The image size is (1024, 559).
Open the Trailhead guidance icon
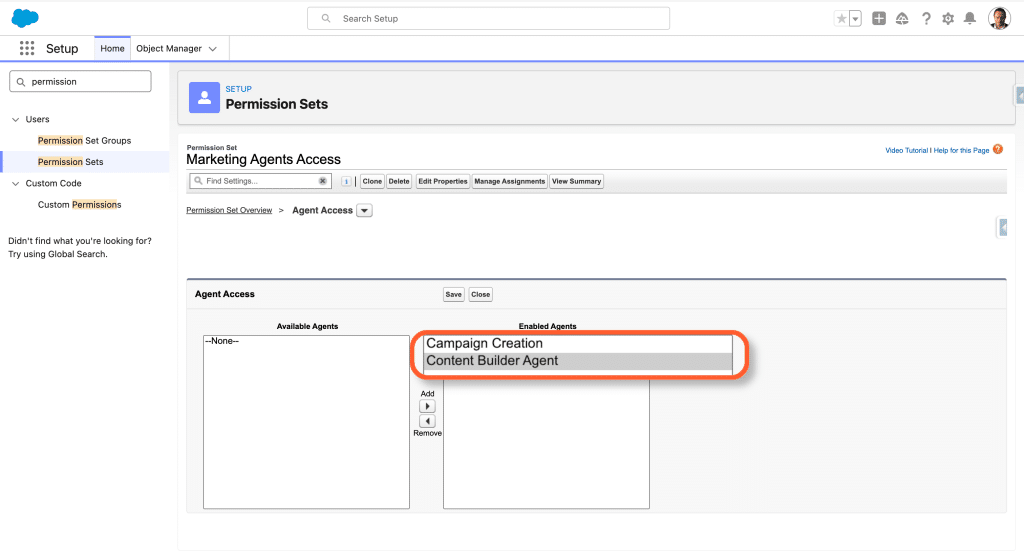point(902,19)
